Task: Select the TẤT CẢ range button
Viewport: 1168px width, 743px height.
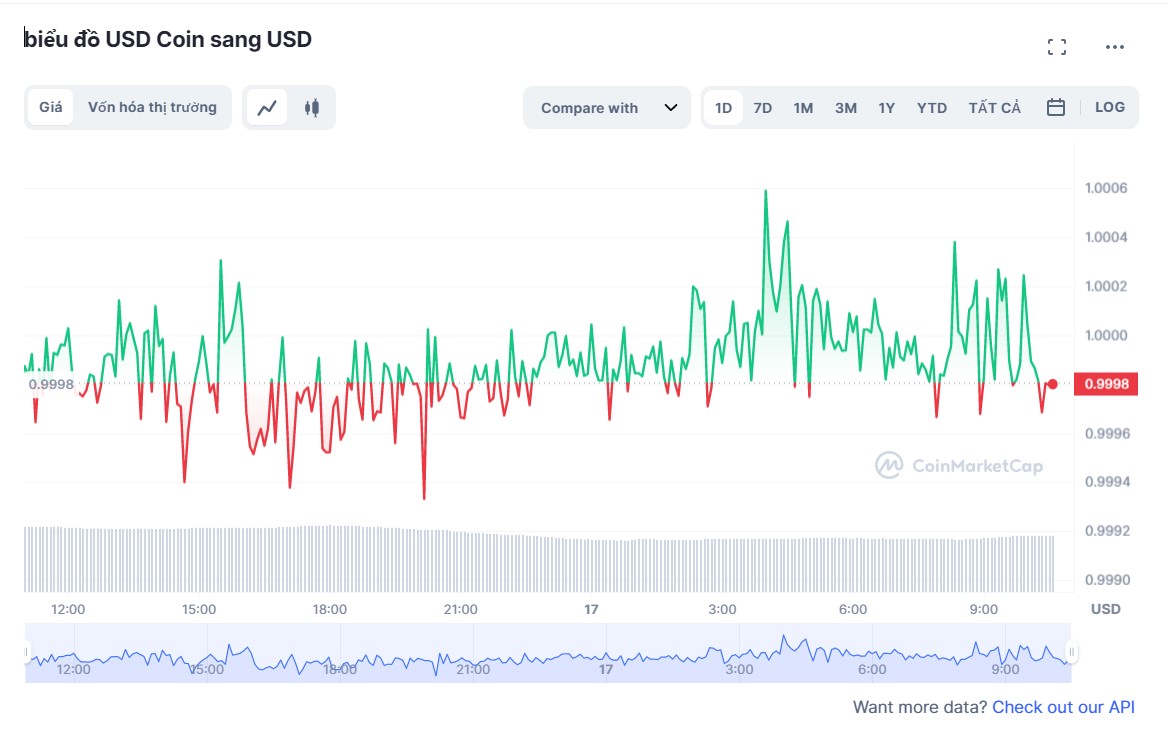Action: click(994, 108)
